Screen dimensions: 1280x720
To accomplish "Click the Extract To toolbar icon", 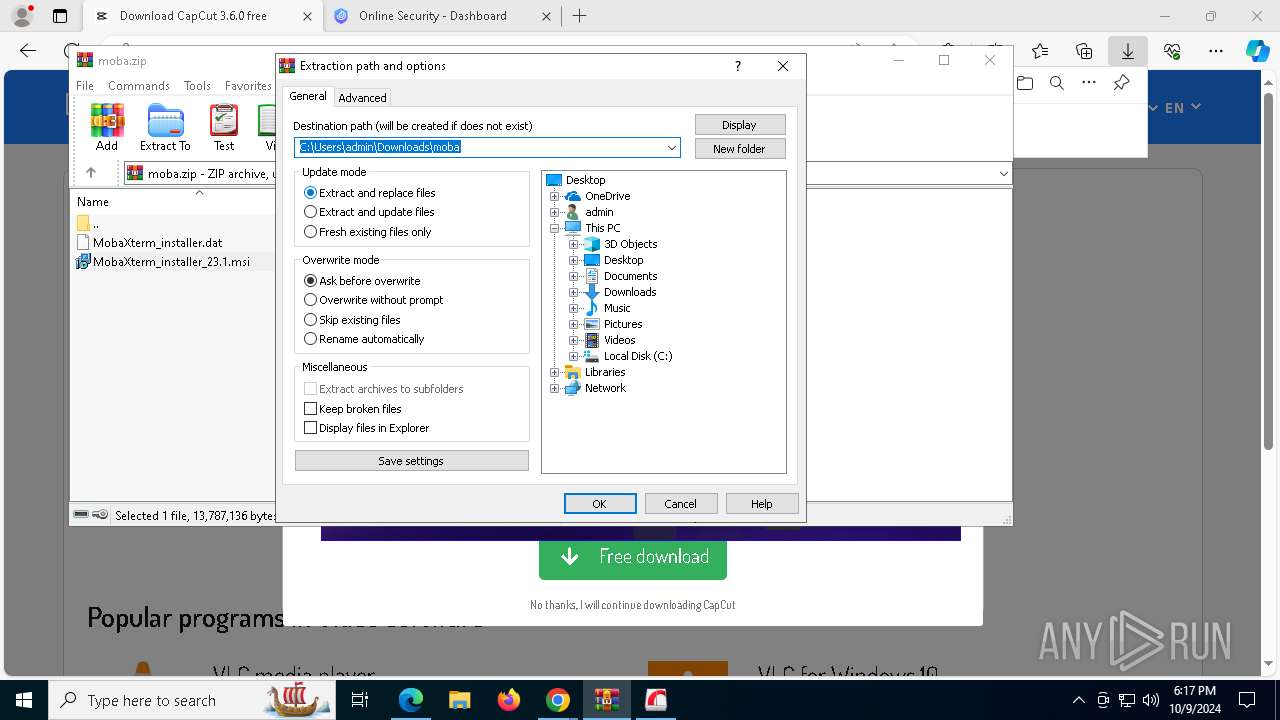I will [165, 127].
